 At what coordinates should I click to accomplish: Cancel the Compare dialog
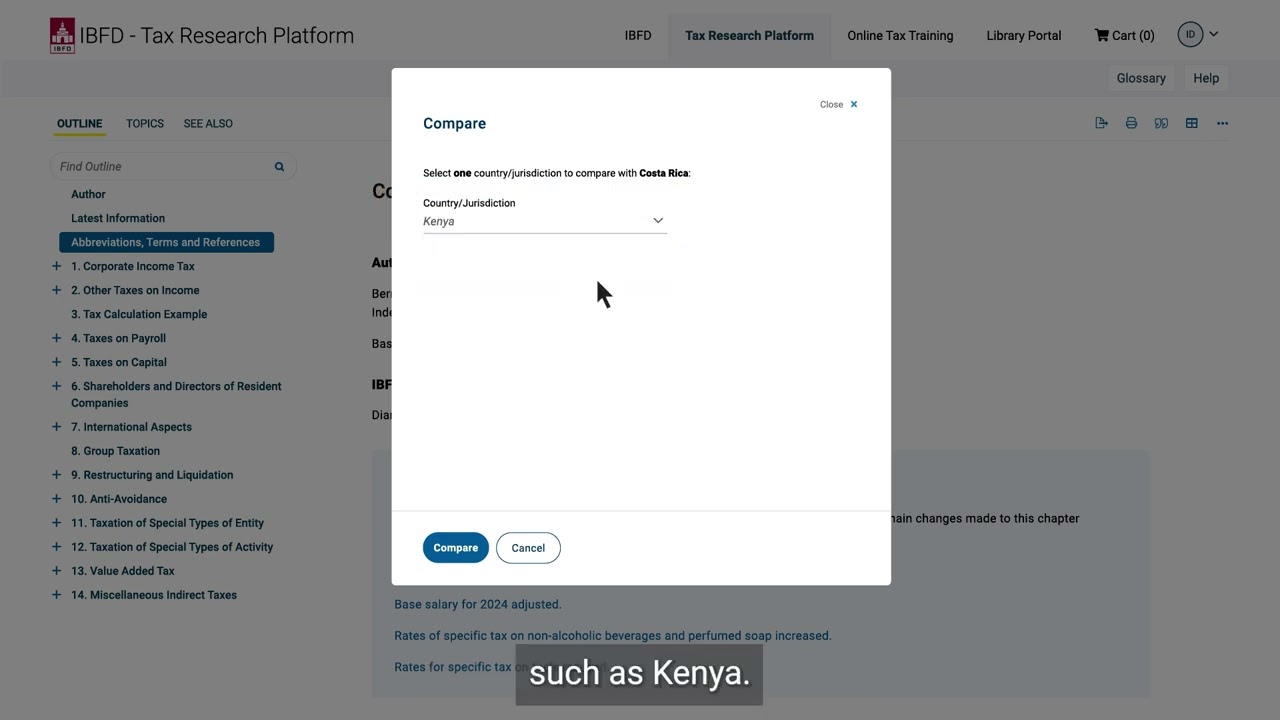coord(528,548)
